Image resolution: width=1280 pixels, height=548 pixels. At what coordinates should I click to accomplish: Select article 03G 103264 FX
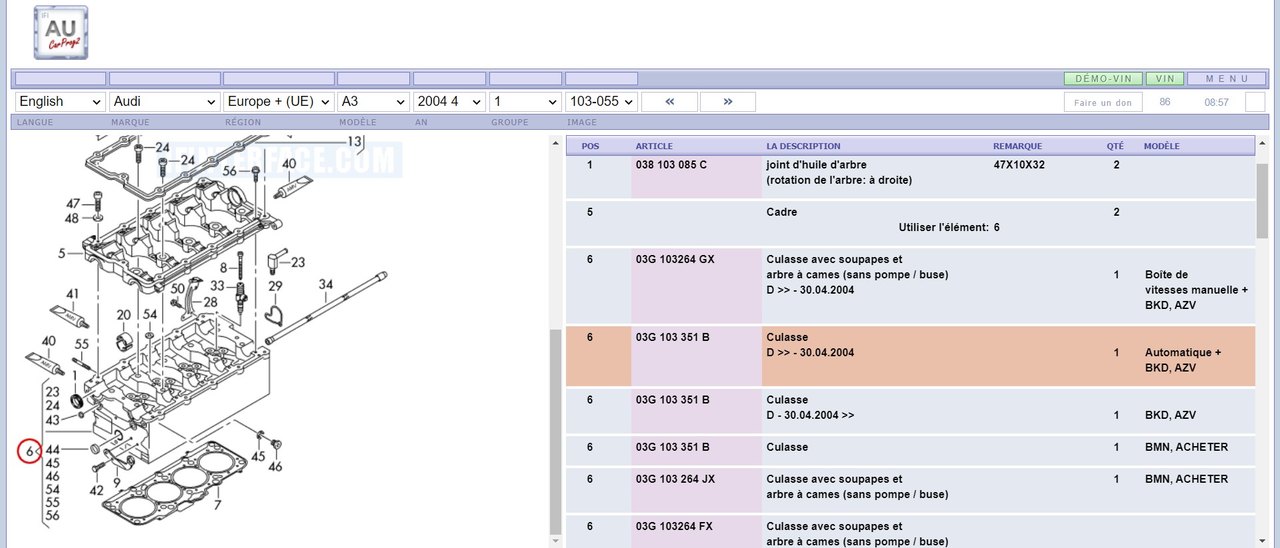675,527
